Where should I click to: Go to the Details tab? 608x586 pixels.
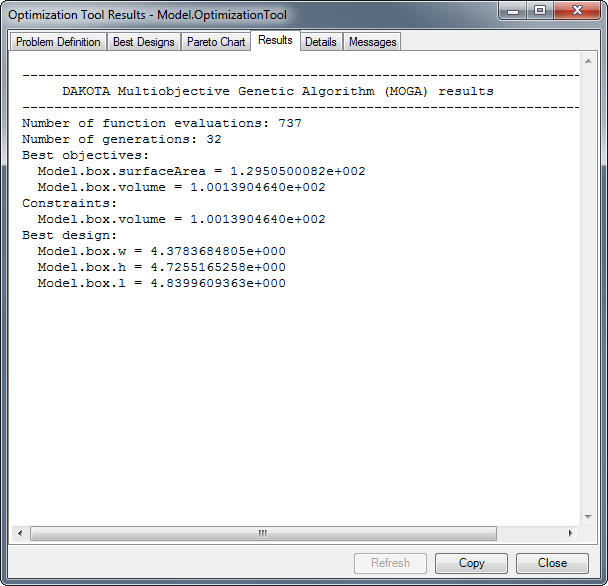pos(321,42)
